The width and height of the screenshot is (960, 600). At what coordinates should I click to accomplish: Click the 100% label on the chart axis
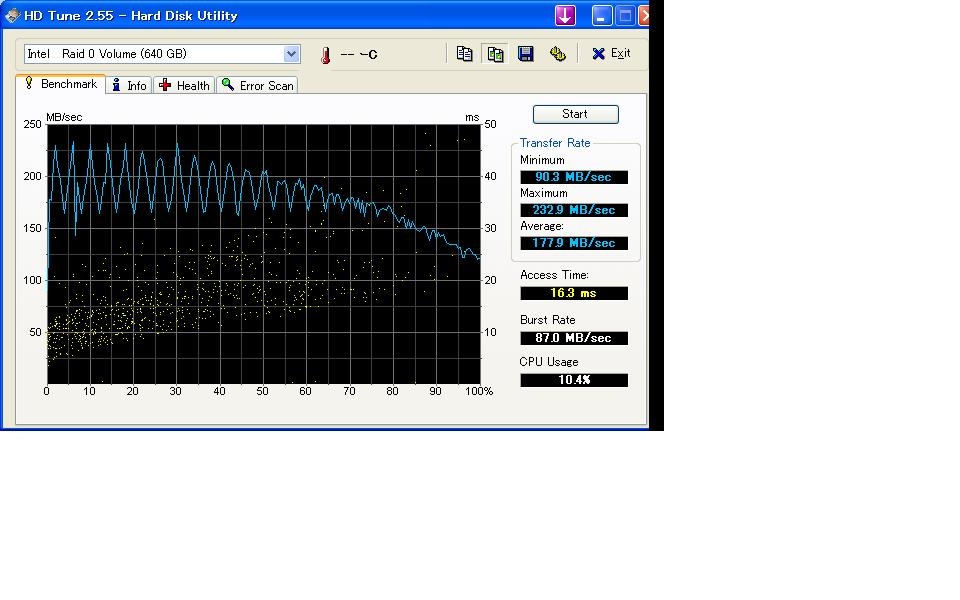tap(479, 391)
